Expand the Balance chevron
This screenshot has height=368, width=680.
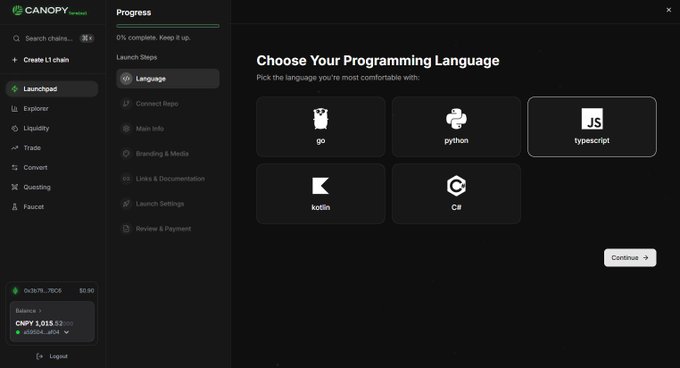click(40, 311)
